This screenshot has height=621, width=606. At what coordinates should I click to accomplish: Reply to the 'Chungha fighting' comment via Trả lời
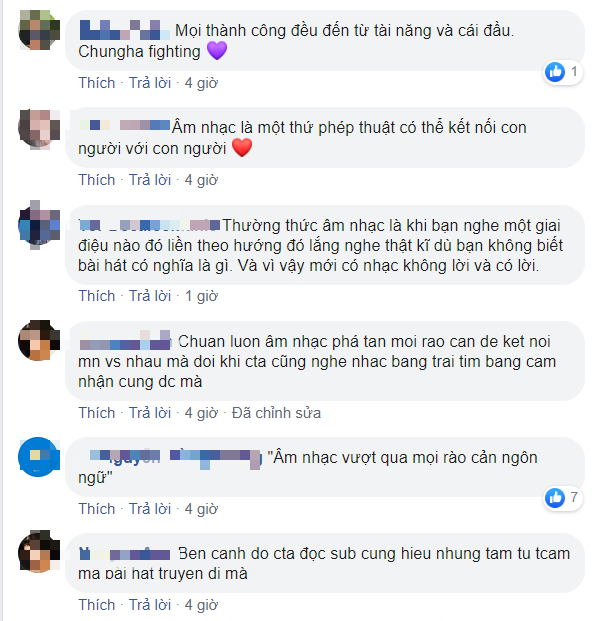pyautogui.click(x=150, y=83)
